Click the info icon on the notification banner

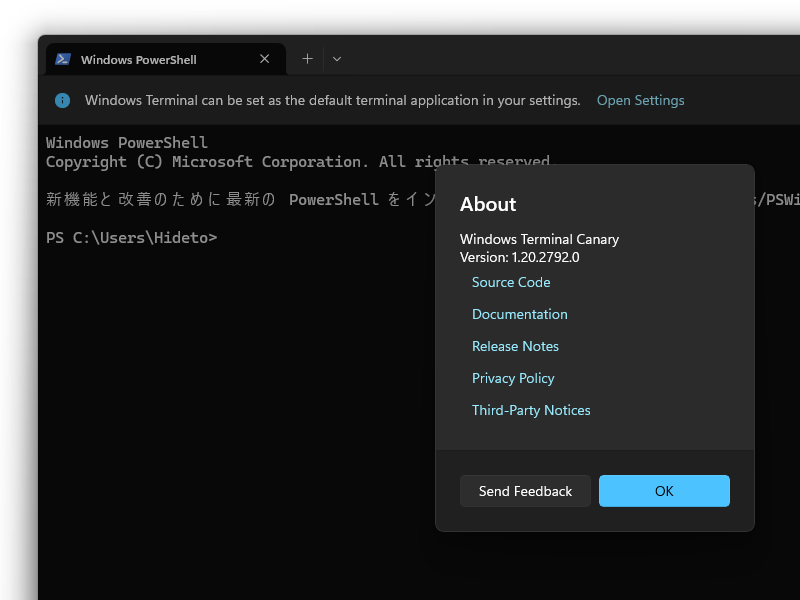click(62, 100)
